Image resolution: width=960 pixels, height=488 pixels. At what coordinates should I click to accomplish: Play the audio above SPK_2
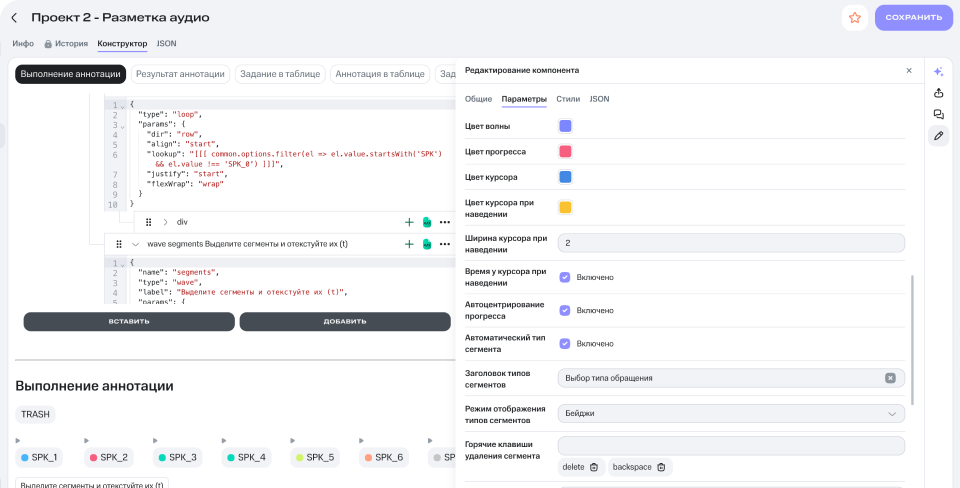[x=86, y=440]
